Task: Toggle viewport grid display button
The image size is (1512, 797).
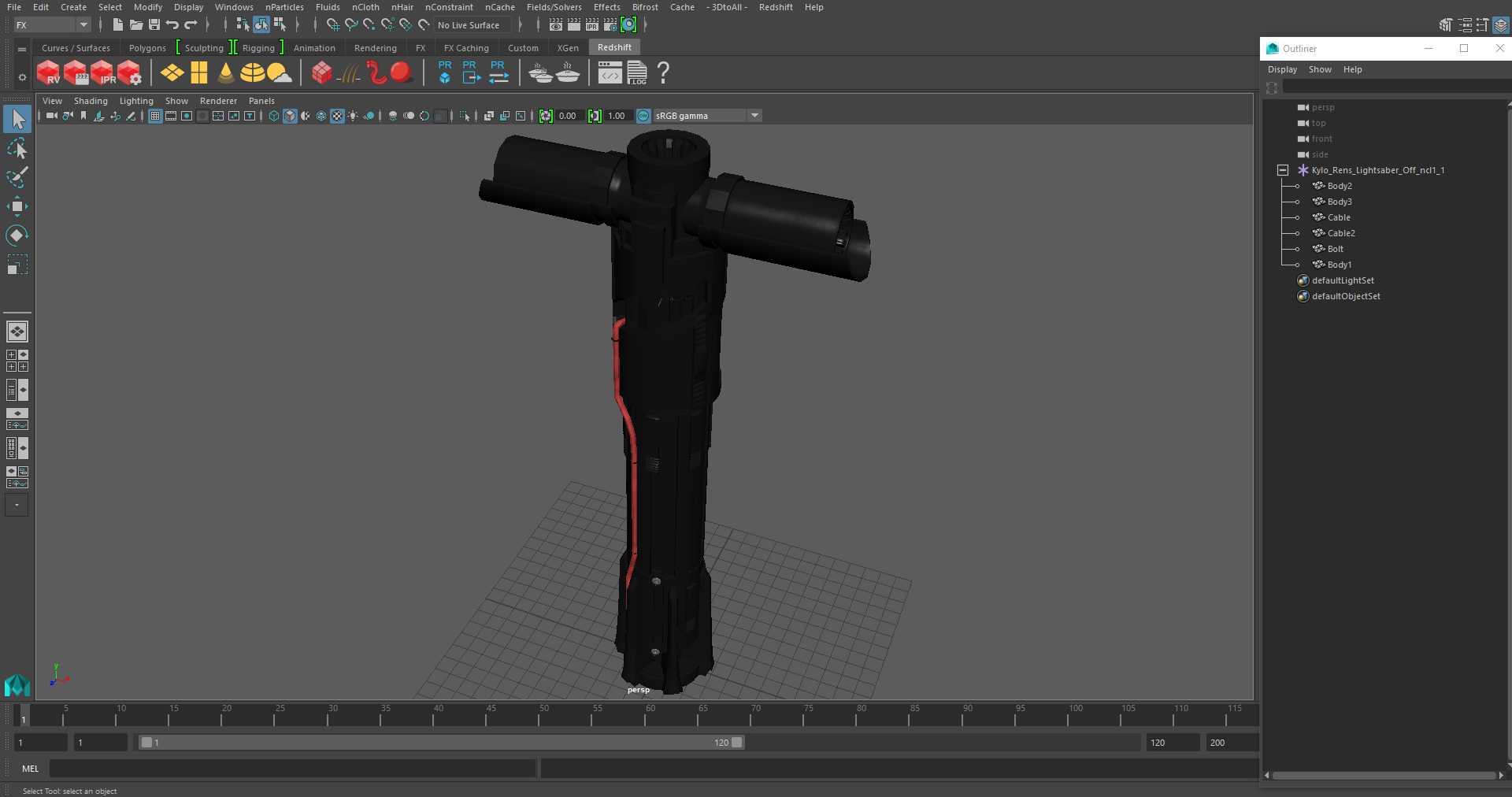Action: (155, 116)
